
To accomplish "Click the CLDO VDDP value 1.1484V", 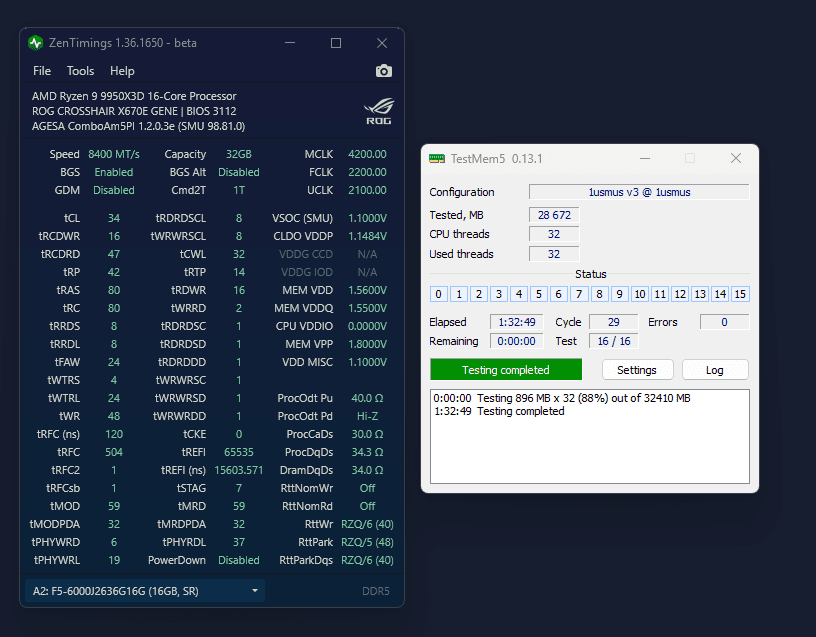I will [367, 236].
